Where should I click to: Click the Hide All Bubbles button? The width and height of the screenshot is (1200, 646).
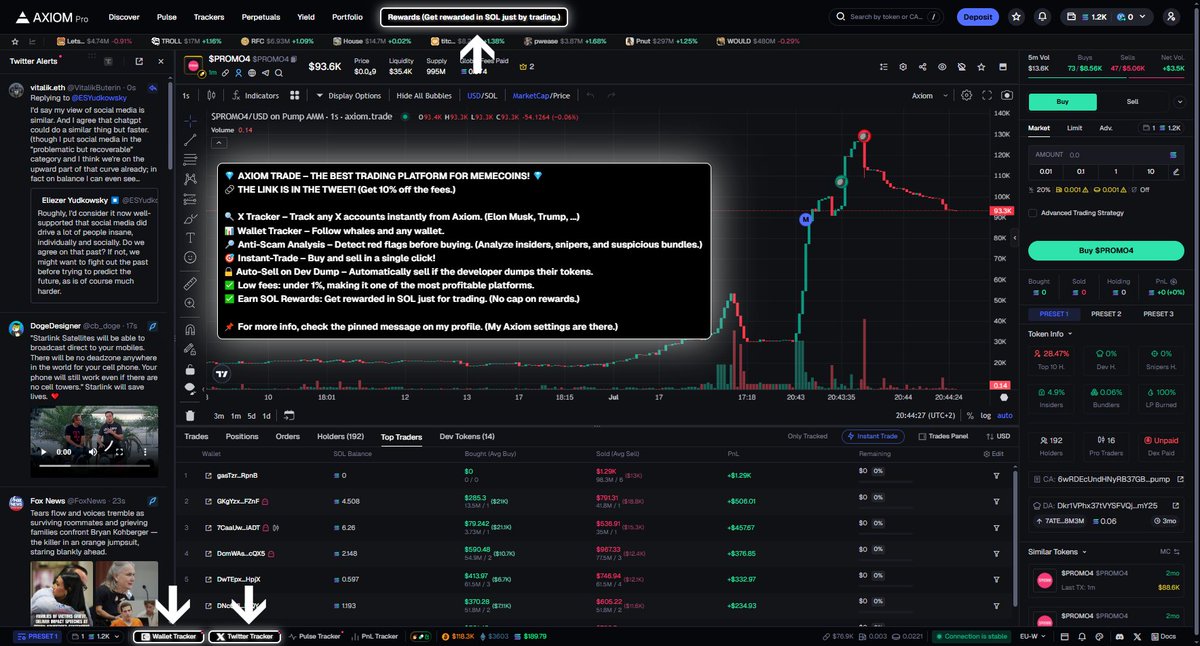point(425,96)
